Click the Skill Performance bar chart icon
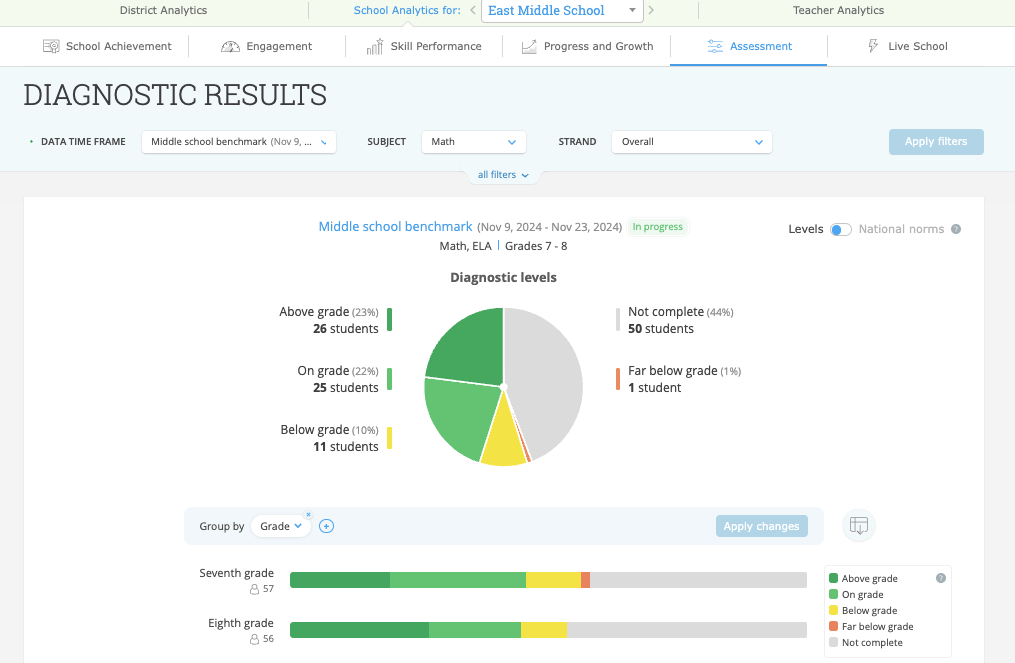 375,46
